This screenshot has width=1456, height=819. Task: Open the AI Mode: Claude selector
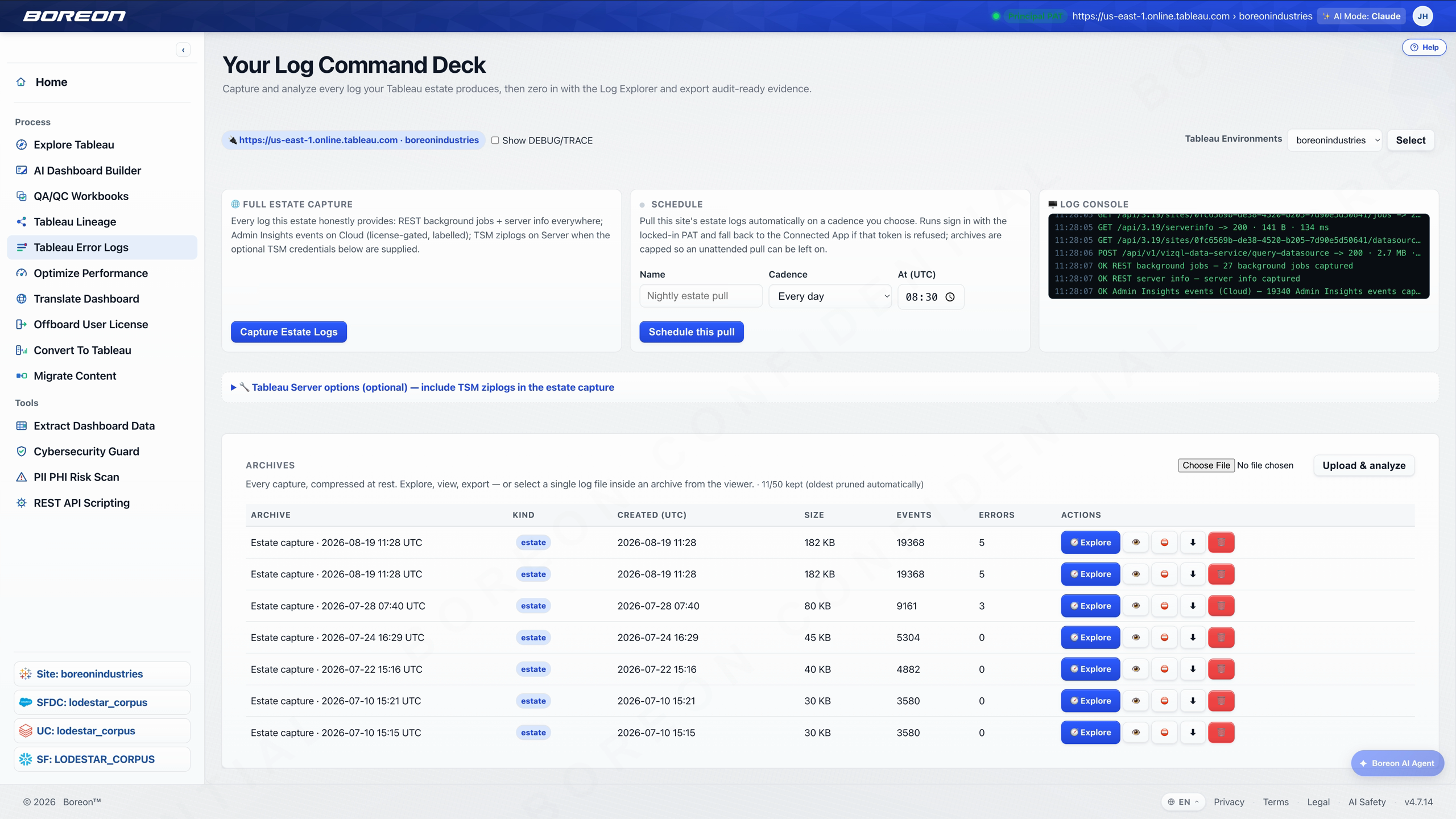click(x=1362, y=16)
